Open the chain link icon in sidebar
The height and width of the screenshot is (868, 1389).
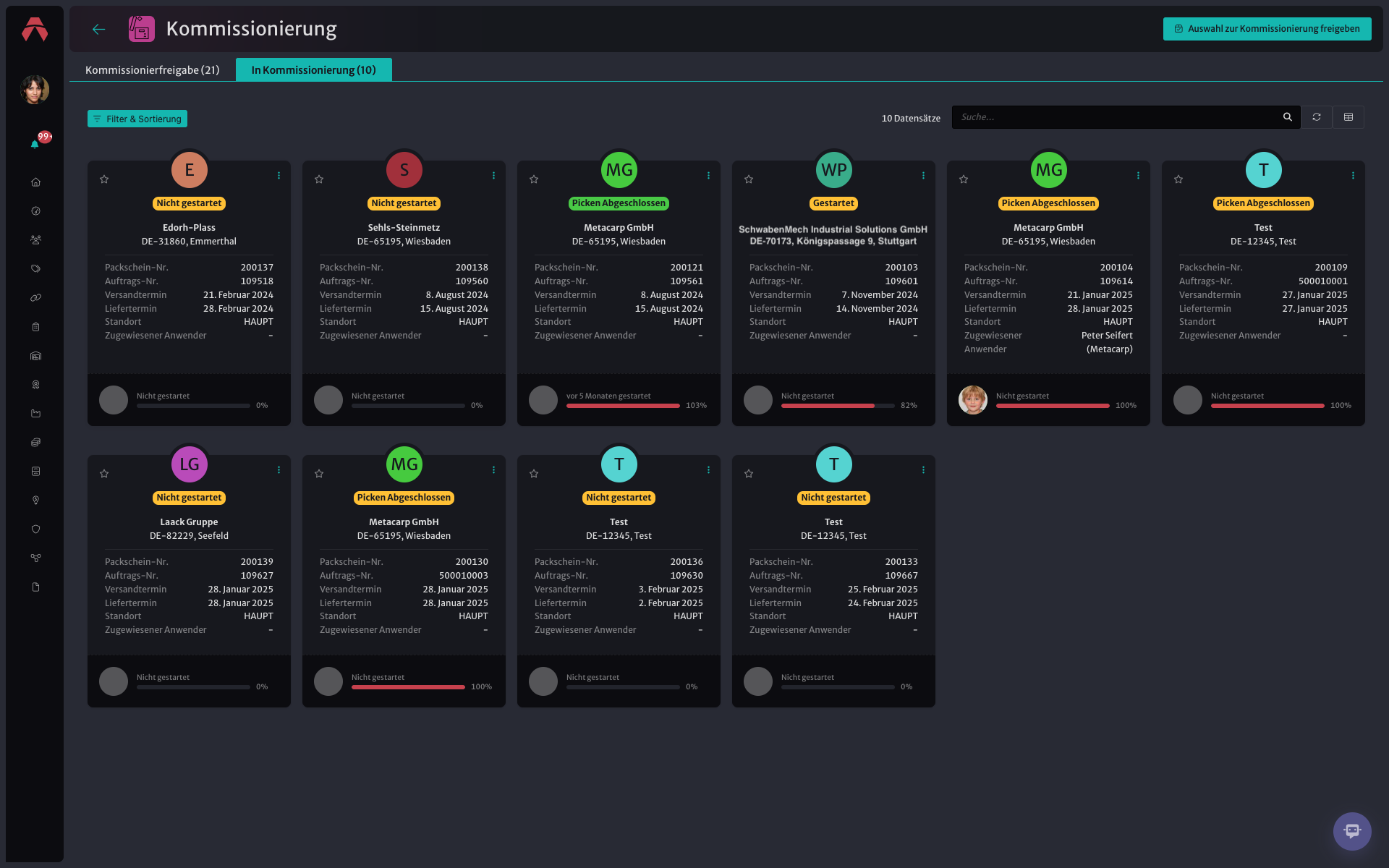(35, 297)
